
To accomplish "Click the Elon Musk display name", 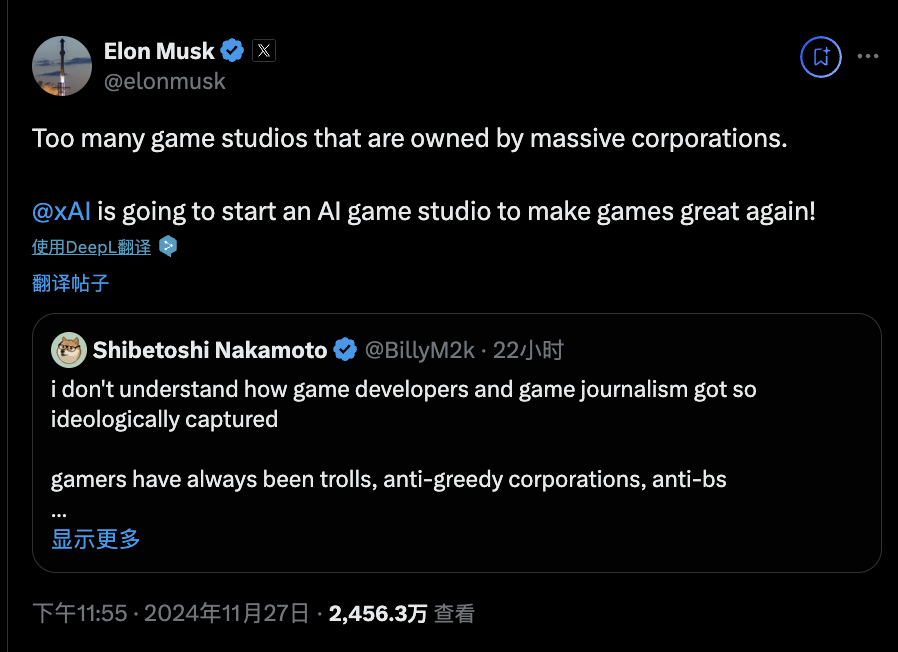I will pos(159,51).
